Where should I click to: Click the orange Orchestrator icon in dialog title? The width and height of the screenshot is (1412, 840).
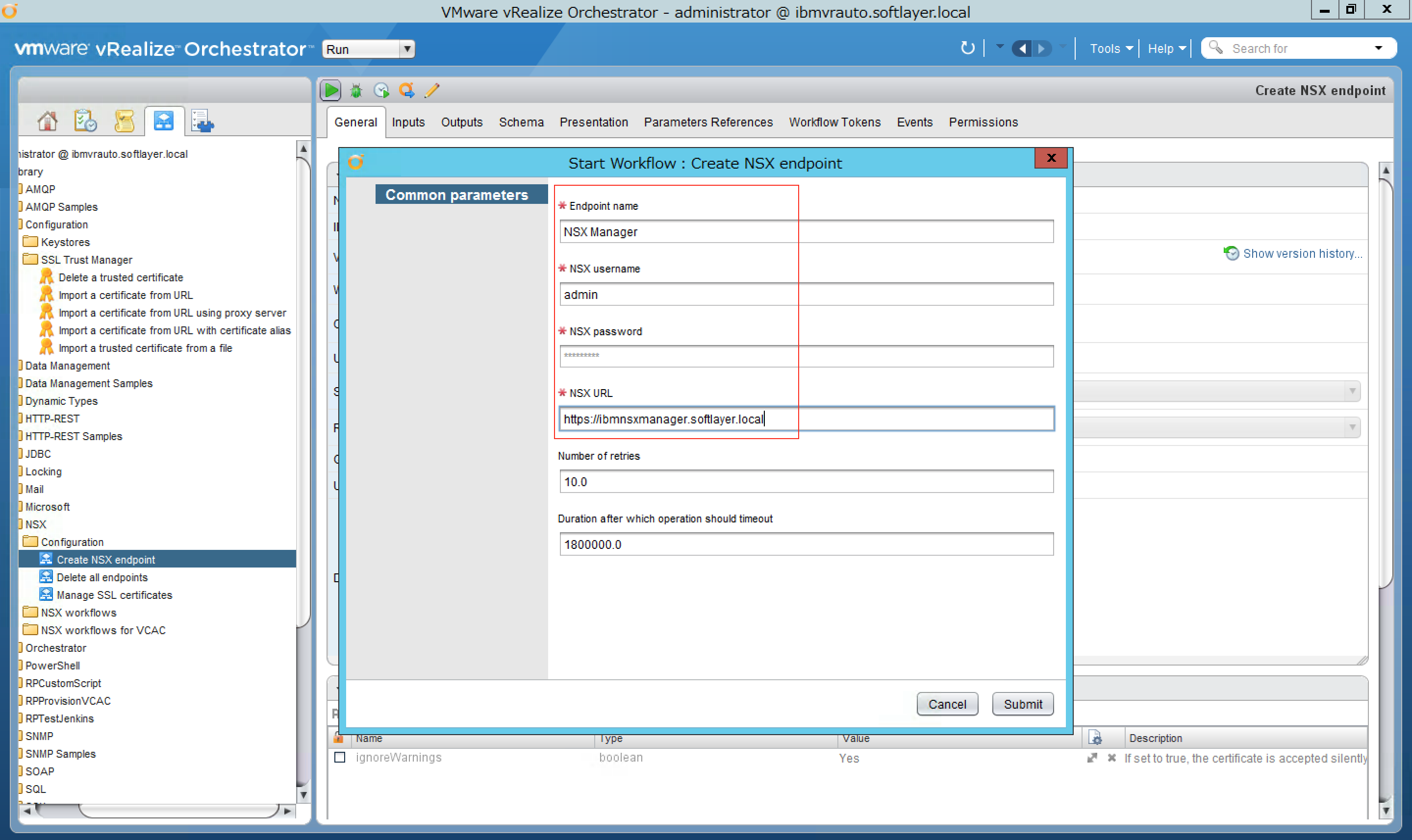[x=356, y=162]
